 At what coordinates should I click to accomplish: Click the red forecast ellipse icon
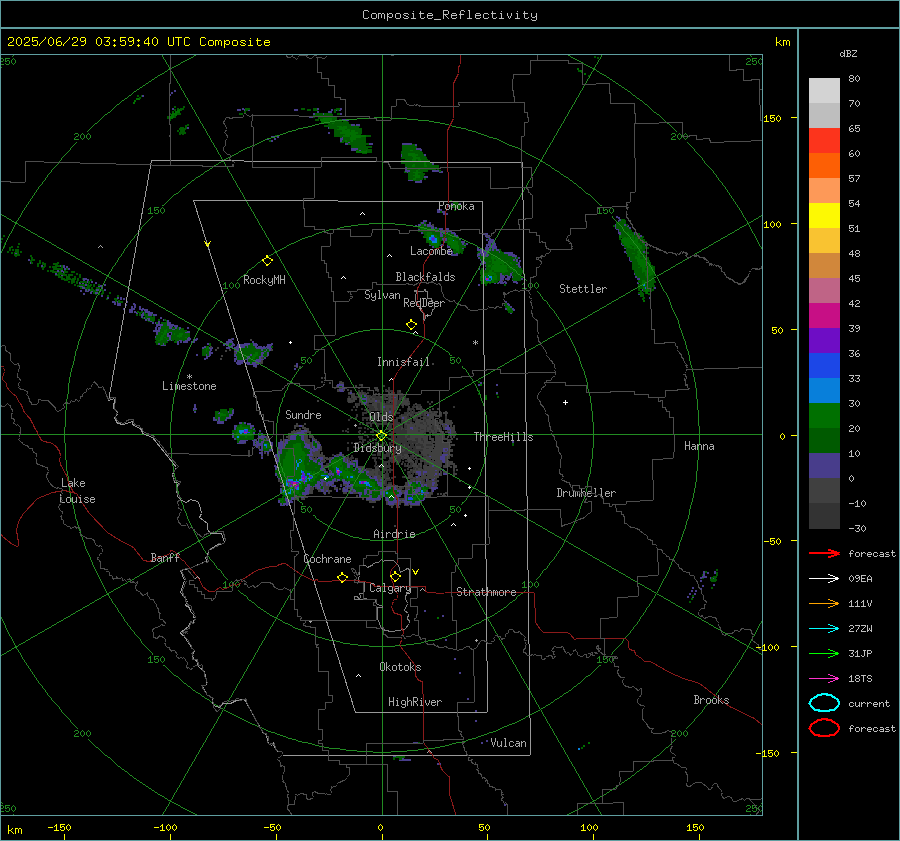(x=824, y=728)
